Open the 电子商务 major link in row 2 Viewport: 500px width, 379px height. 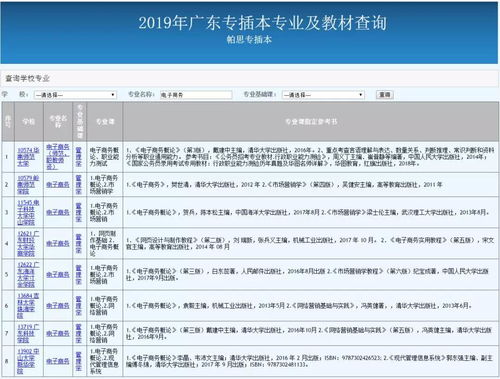pyautogui.click(x=58, y=185)
